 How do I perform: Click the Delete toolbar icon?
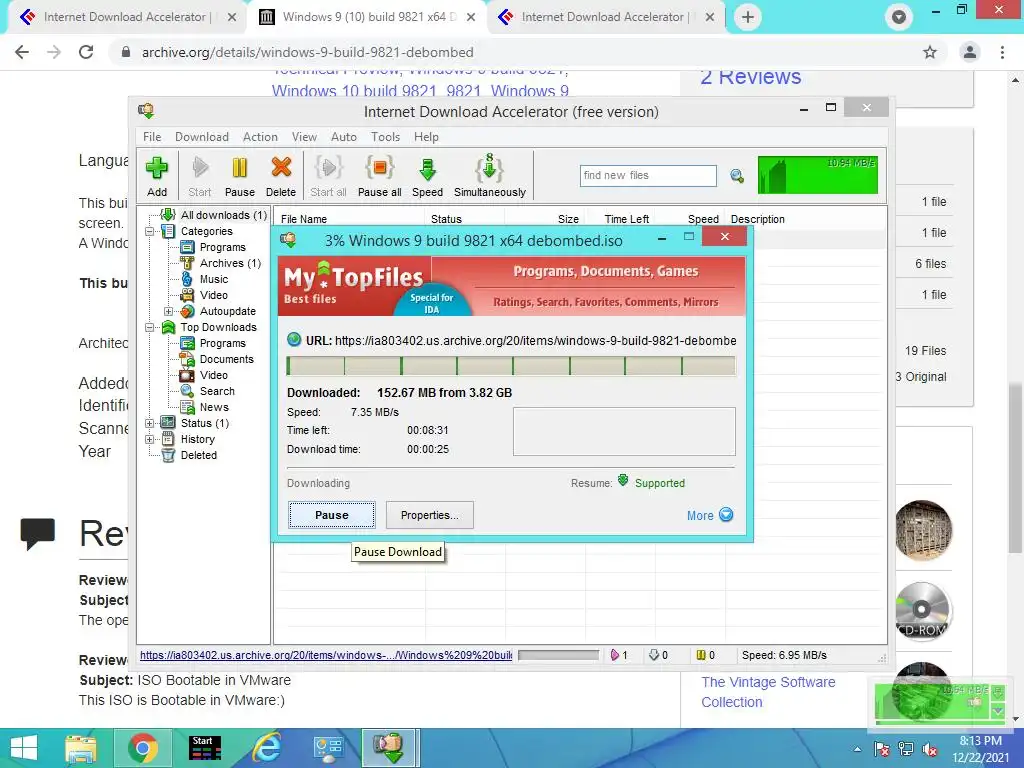click(281, 176)
